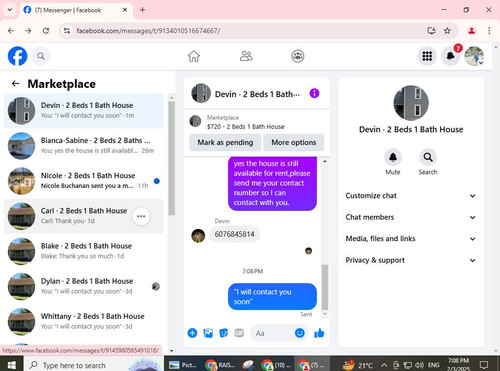Send a thumbs-up like
Viewport: 500px width, 371px height.
pos(319,333)
